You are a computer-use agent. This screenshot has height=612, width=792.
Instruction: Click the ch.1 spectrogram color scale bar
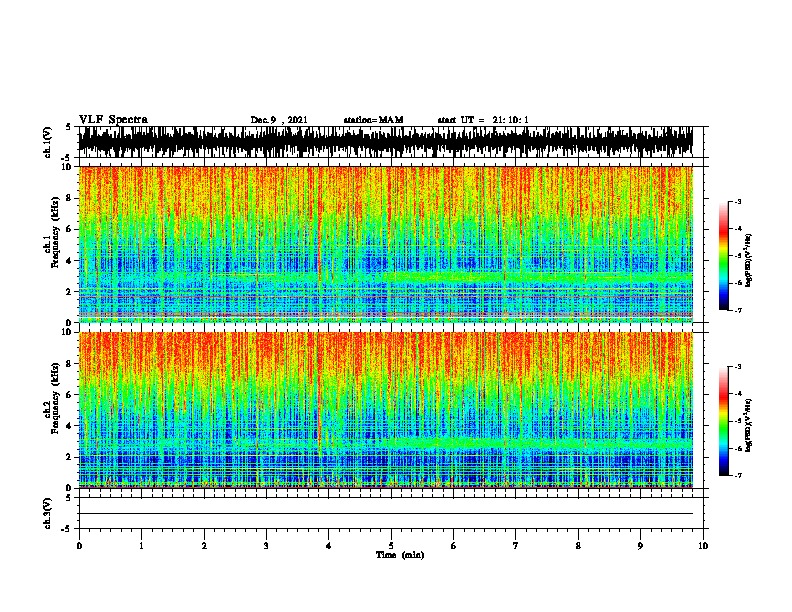(x=723, y=256)
